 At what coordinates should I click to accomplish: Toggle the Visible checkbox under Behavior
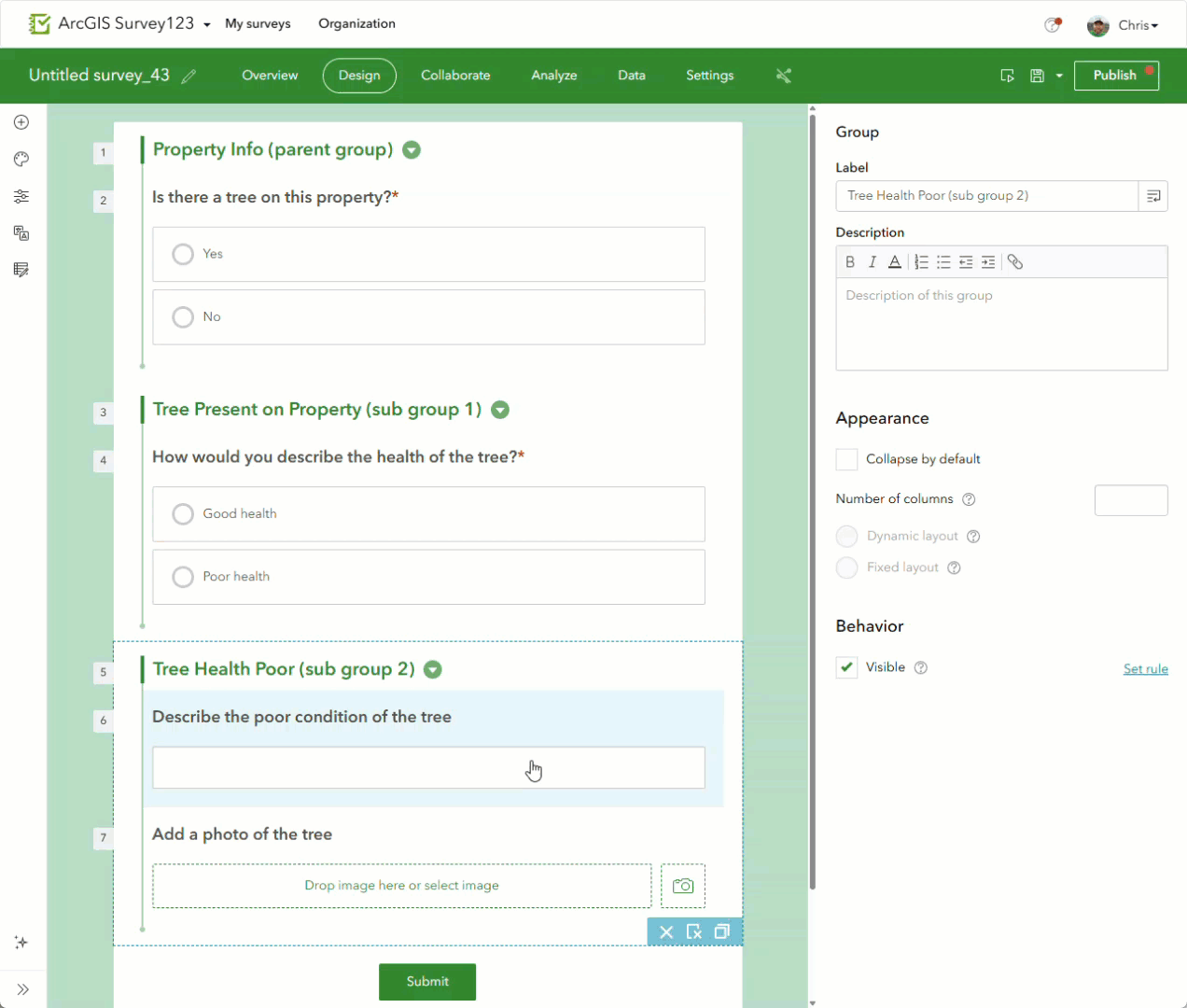(845, 666)
